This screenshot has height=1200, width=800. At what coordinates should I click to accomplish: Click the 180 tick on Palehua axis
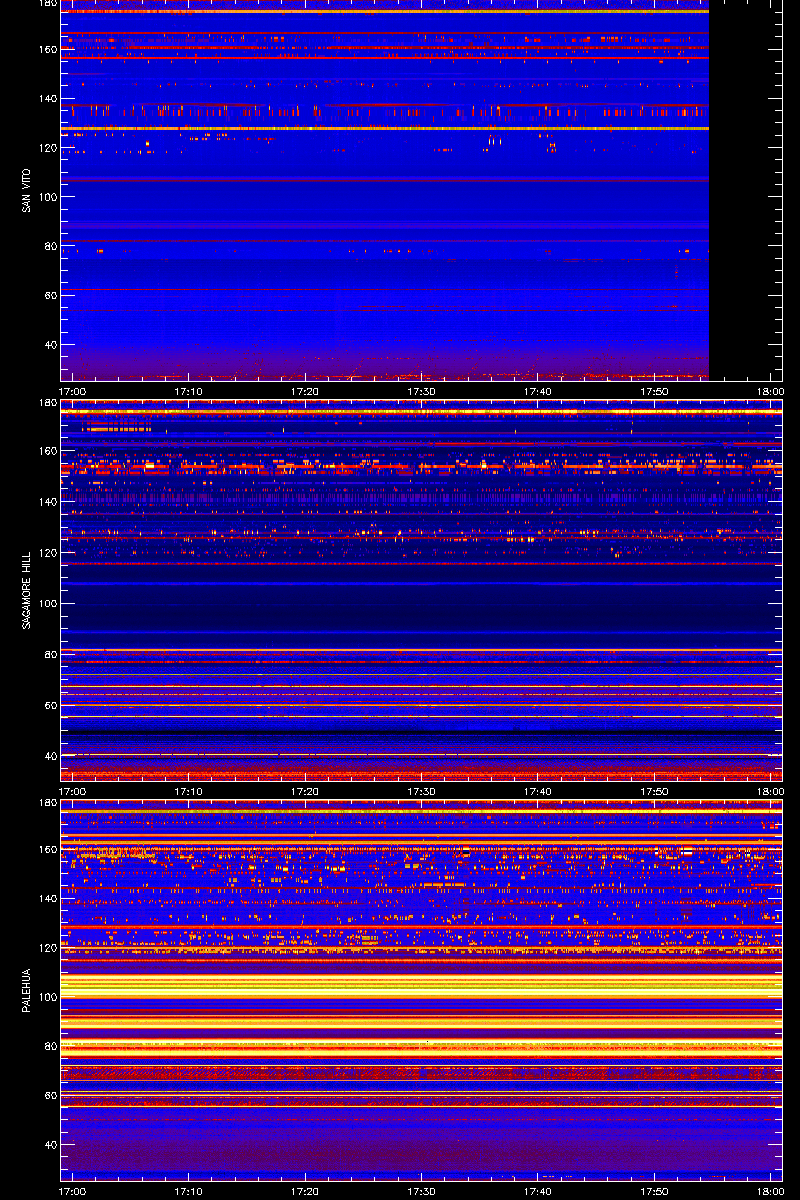47,804
